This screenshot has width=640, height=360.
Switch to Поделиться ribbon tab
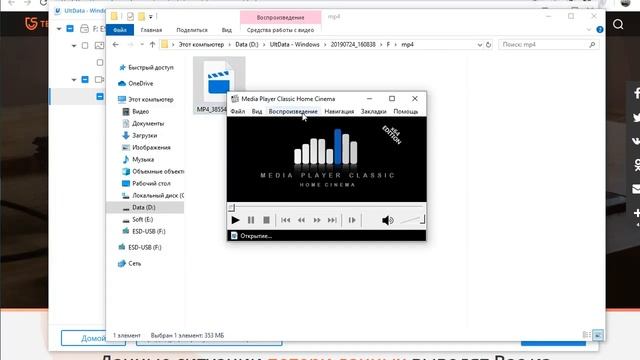192,30
